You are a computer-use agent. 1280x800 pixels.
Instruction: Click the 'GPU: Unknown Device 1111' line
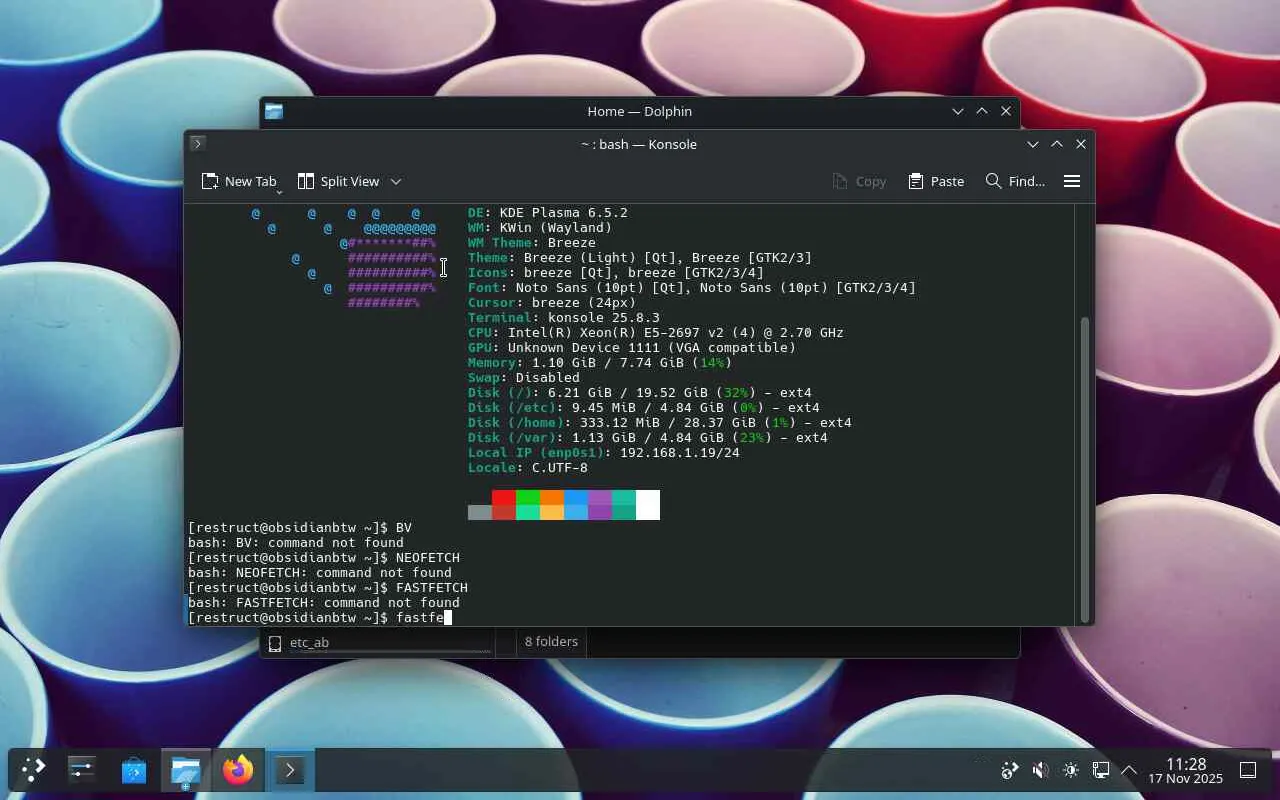pos(632,348)
